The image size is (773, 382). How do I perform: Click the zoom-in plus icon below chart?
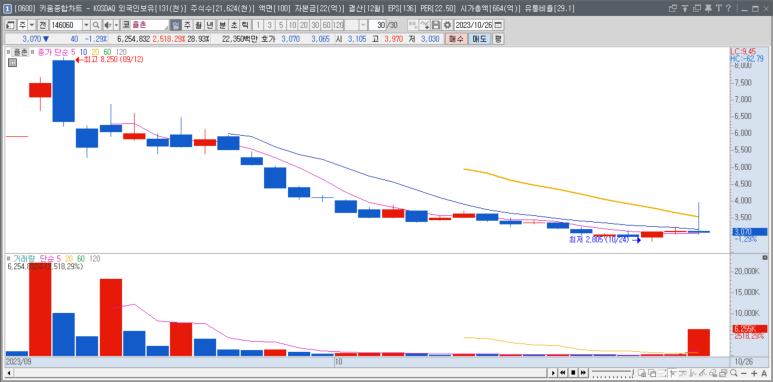pos(754,373)
